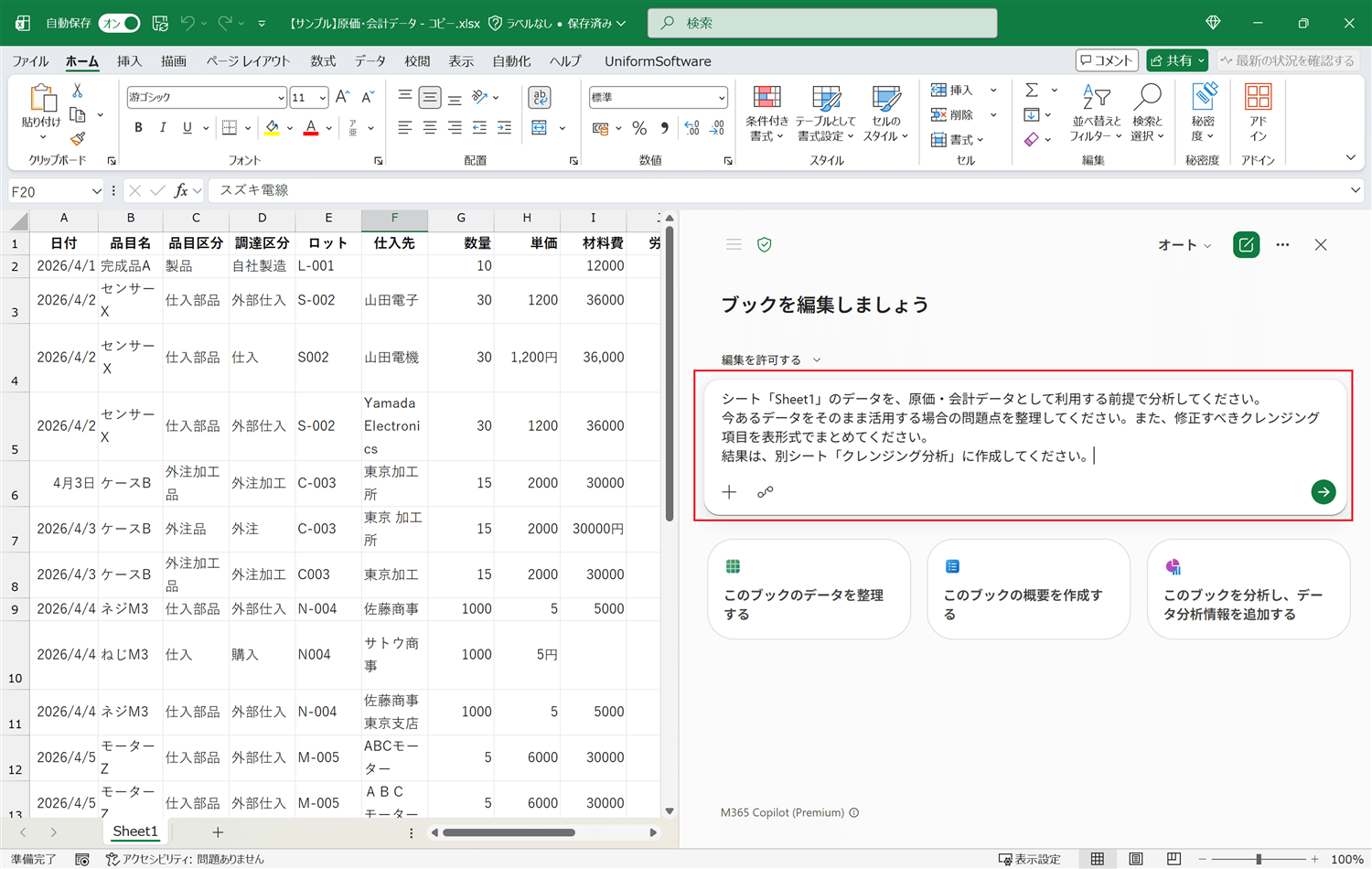Image resolution: width=1372 pixels, height=869 pixels.
Task: Decrease font size with the smaller A
Action: pos(368,97)
